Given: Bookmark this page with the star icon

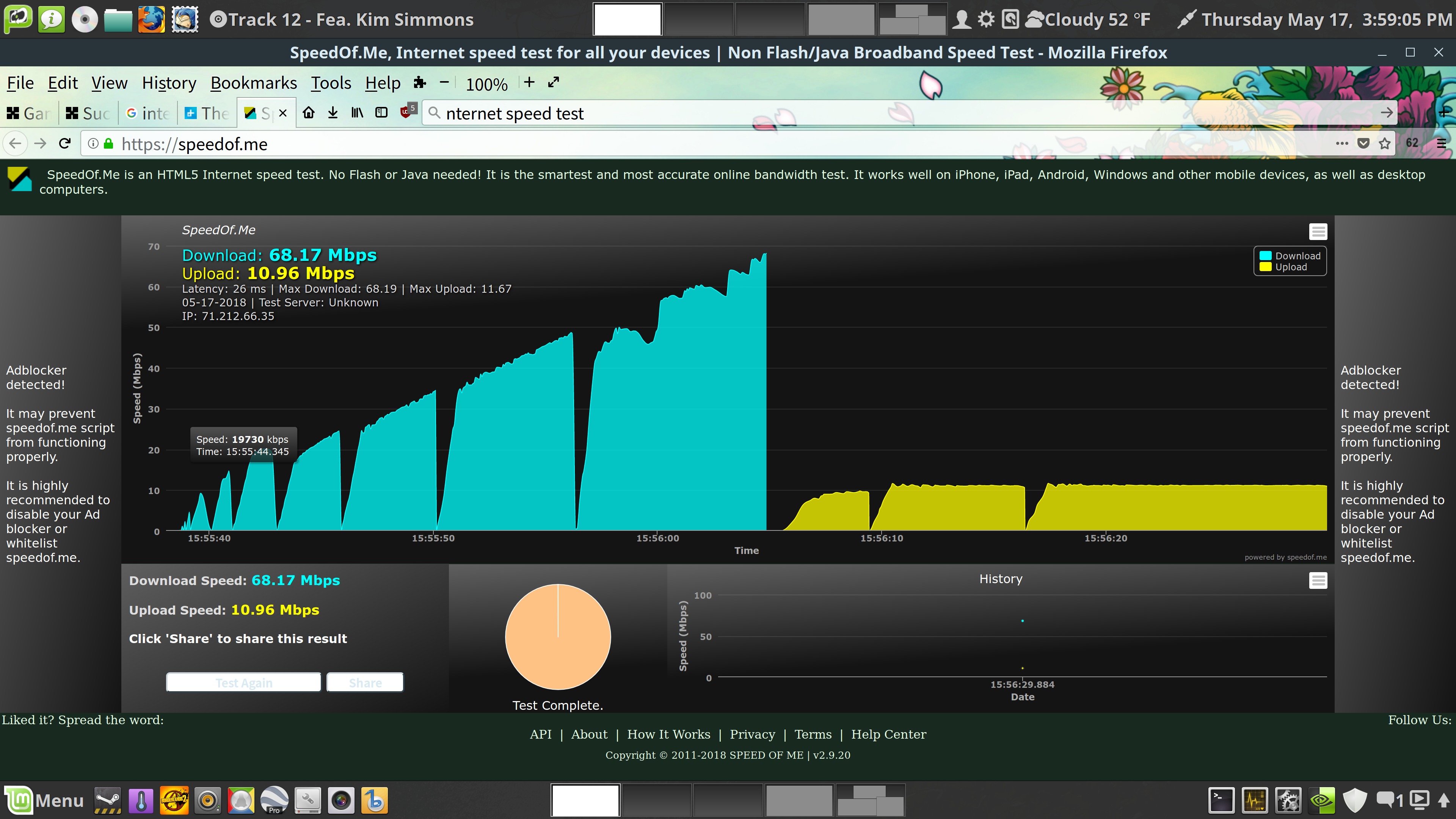Looking at the screenshot, I should click(x=1384, y=144).
